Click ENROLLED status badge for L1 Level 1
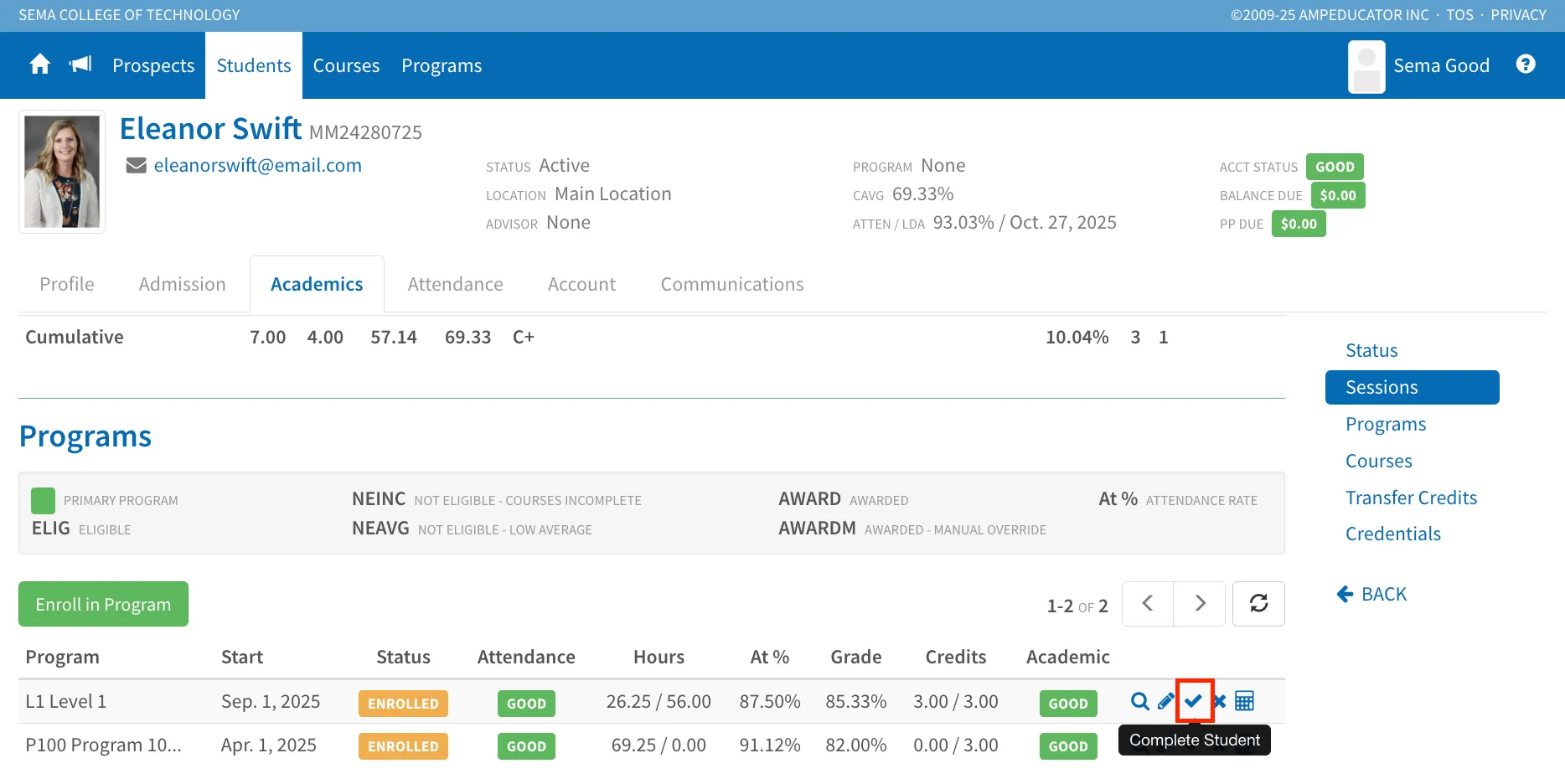Image resolution: width=1565 pixels, height=784 pixels. click(x=403, y=704)
